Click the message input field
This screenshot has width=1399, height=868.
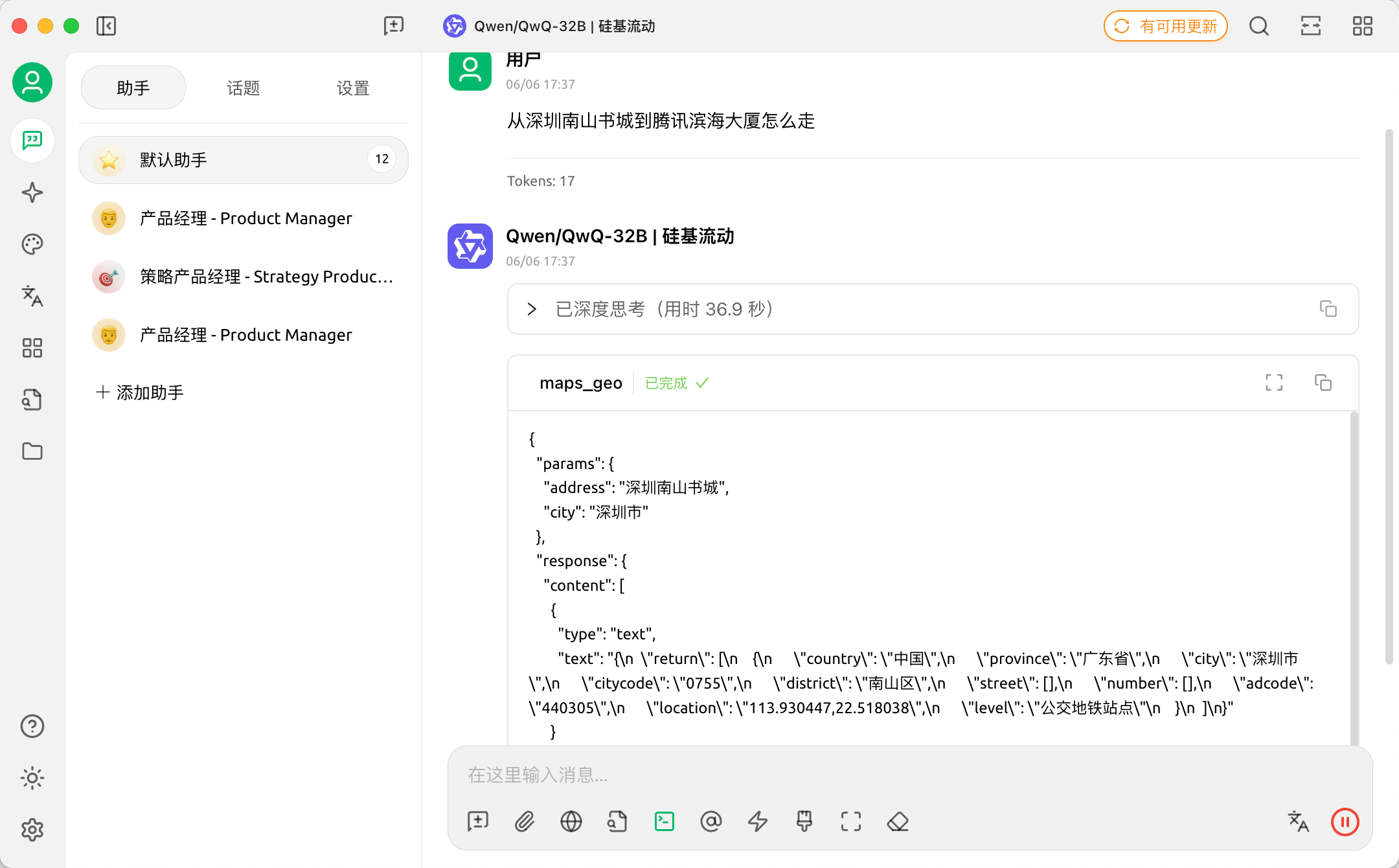tap(910, 775)
